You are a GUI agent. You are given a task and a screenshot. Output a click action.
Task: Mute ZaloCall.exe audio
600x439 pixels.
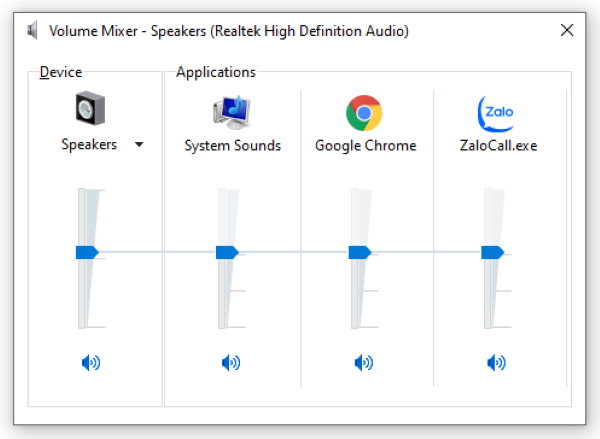tap(496, 362)
